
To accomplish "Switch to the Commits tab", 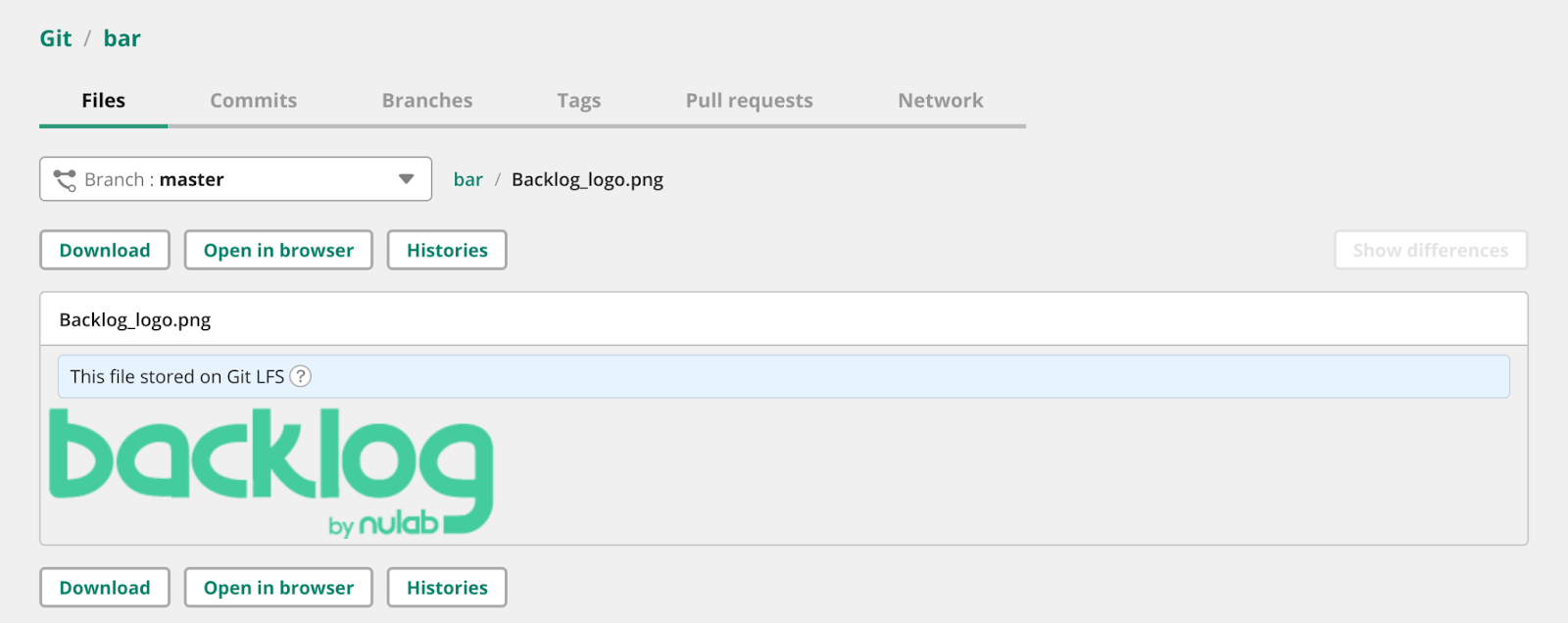I will [253, 101].
